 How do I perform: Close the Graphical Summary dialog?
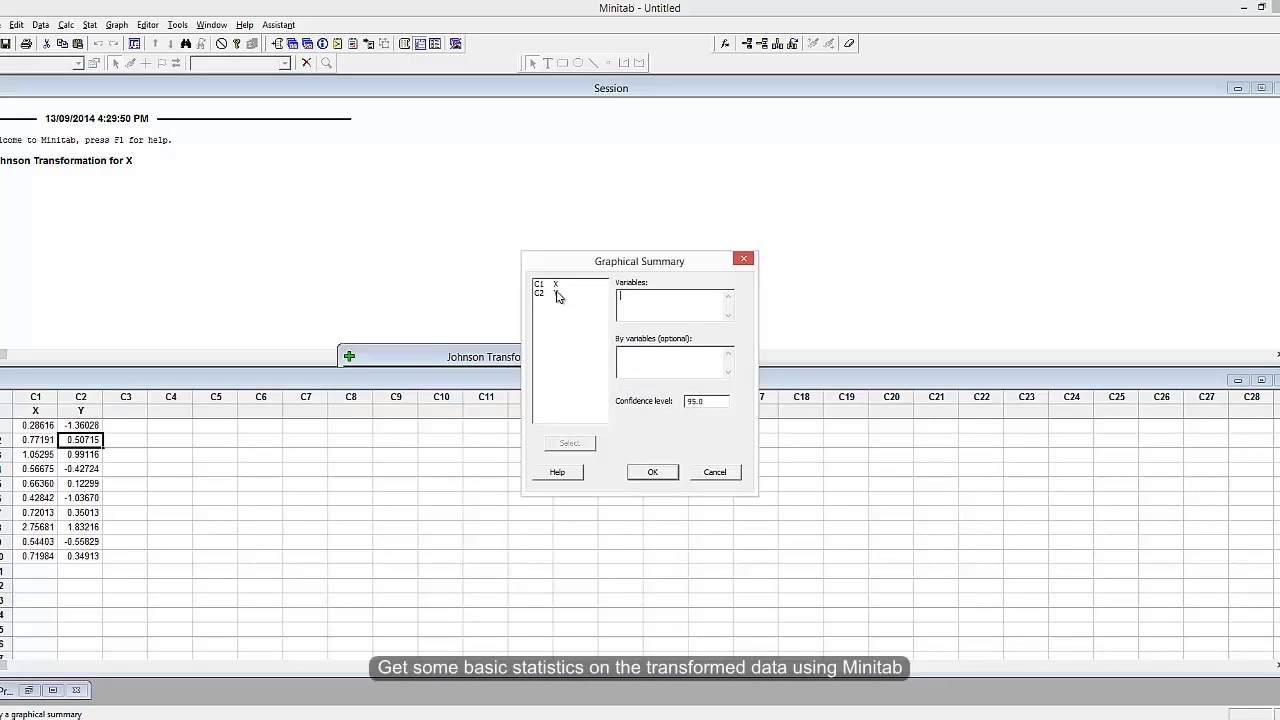pyautogui.click(x=743, y=259)
